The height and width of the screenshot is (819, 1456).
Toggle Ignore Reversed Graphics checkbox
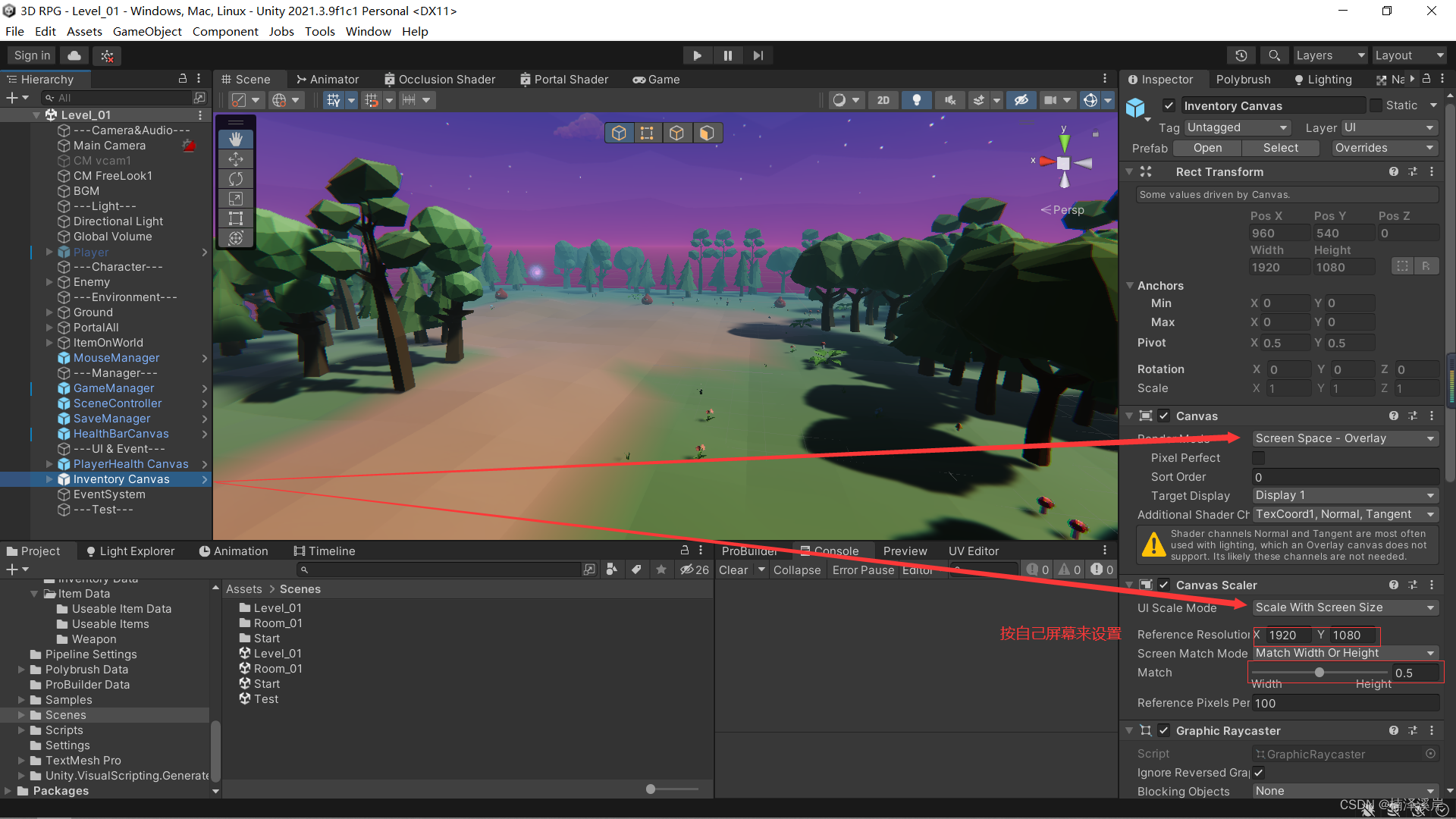1259,773
